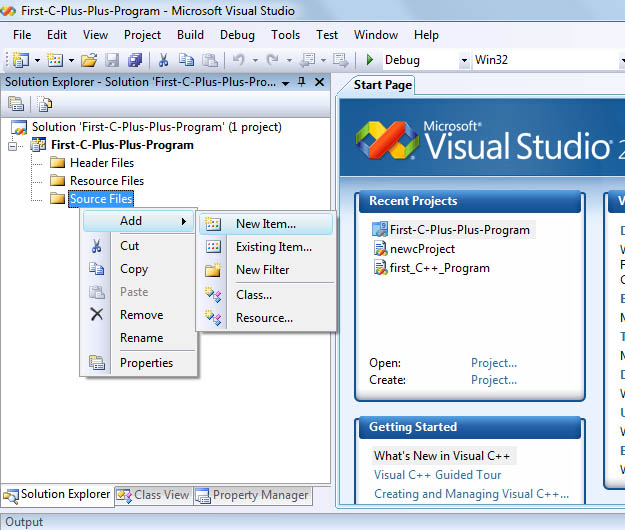Choose New Item... from Add submenu

[266, 224]
